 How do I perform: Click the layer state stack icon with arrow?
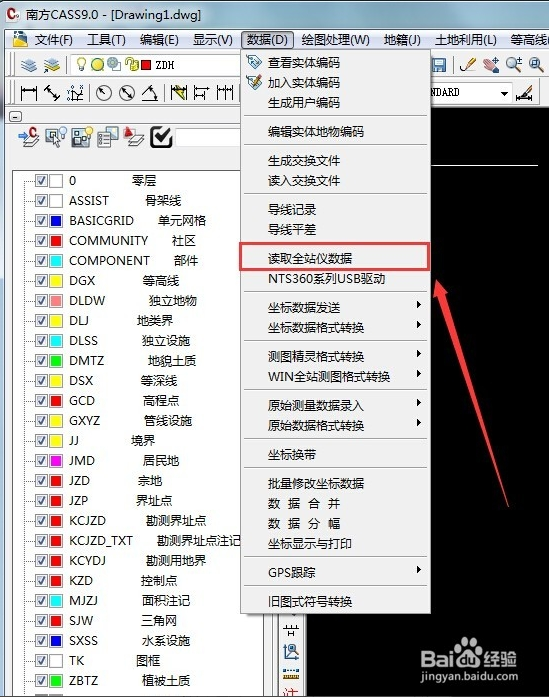(x=52, y=65)
